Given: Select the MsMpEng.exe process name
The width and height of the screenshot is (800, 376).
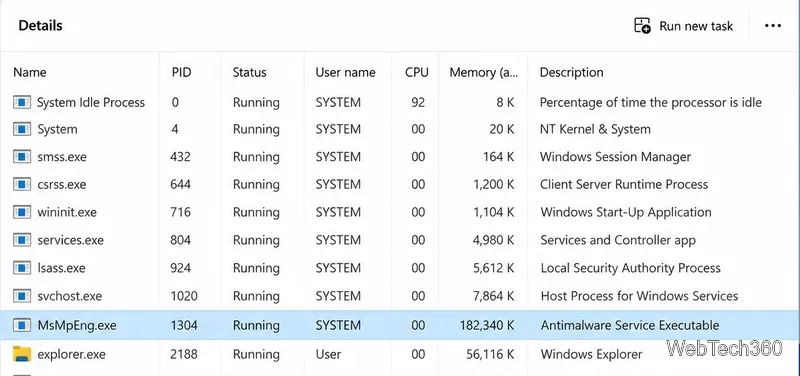Looking at the screenshot, I should click(77, 325).
